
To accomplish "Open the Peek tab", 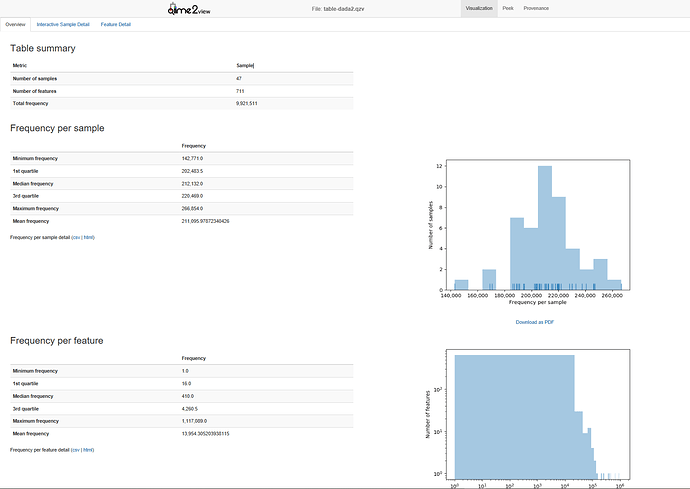I will [x=508, y=7].
